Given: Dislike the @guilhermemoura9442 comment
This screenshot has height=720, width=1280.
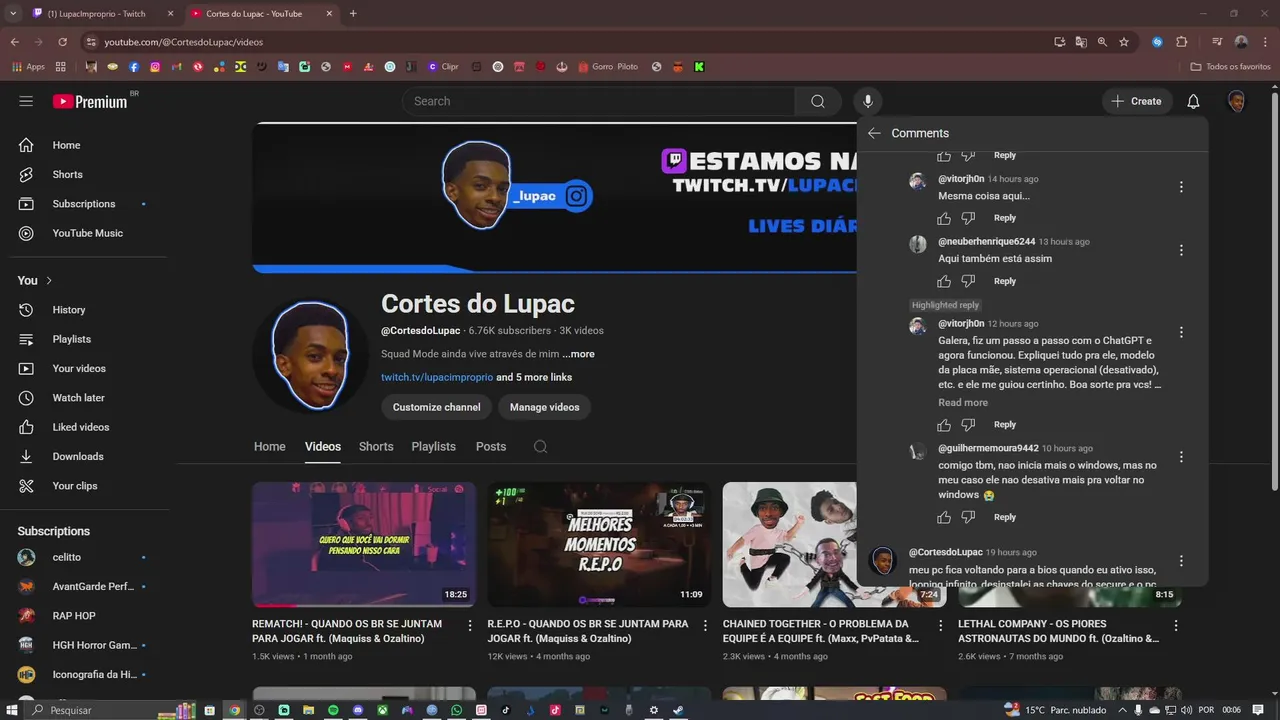Looking at the screenshot, I should [x=968, y=517].
